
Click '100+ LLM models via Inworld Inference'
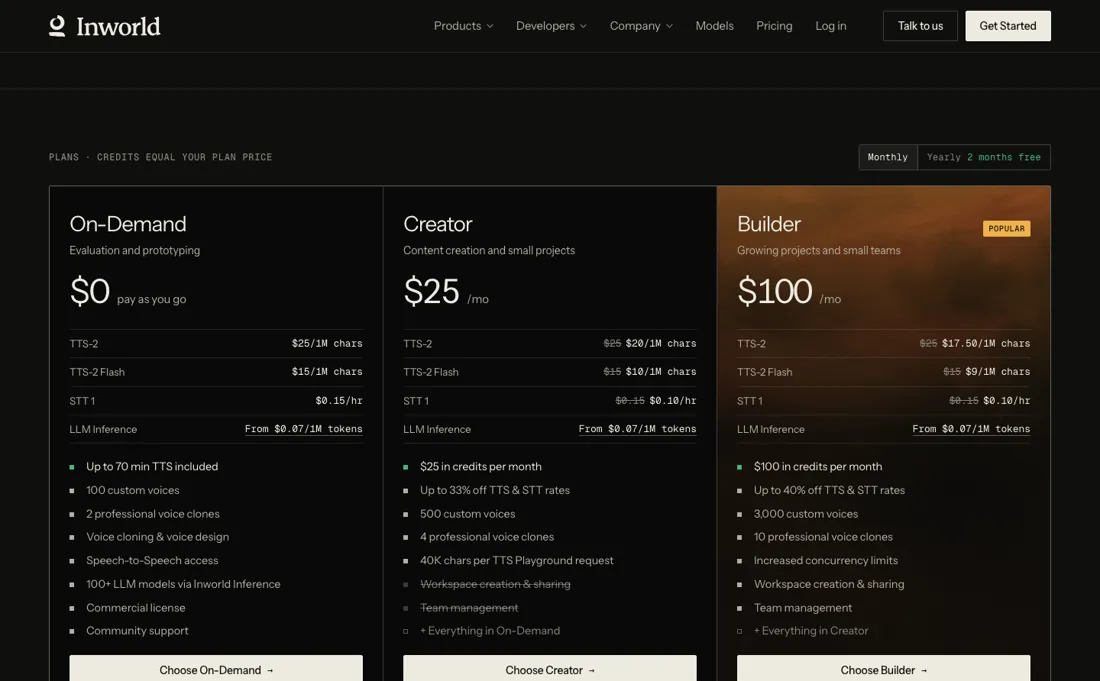(183, 584)
